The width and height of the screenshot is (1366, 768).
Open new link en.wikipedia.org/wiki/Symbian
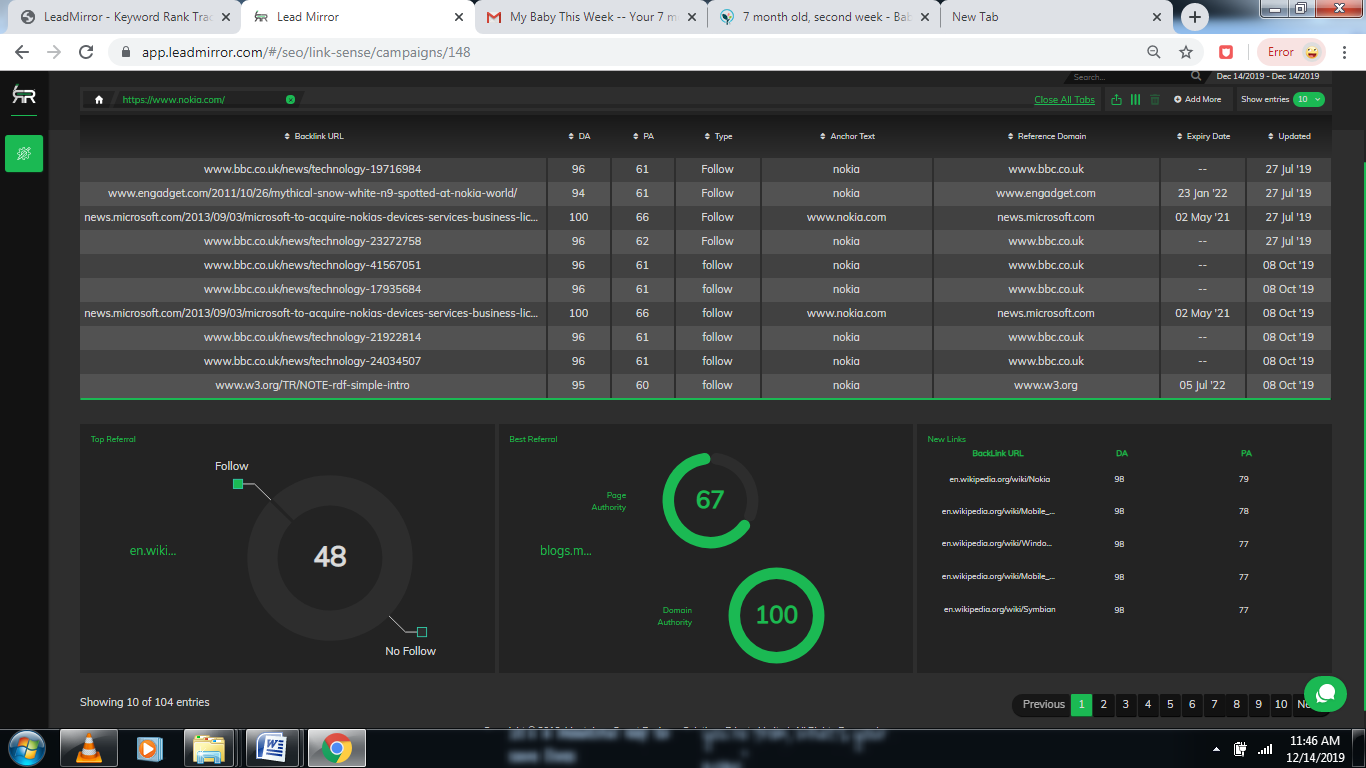999,609
